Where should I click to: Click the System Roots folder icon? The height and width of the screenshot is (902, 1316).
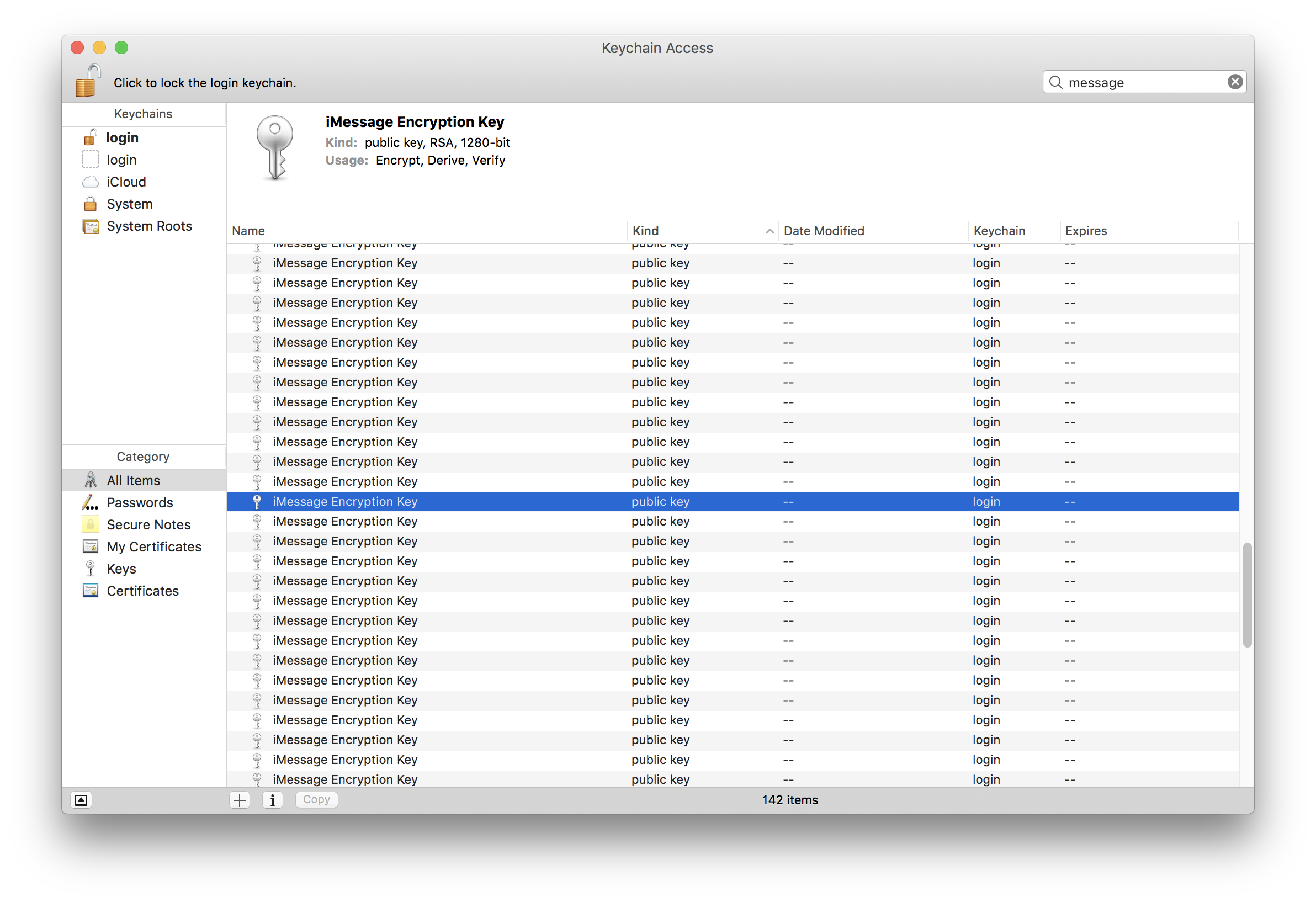tap(91, 226)
